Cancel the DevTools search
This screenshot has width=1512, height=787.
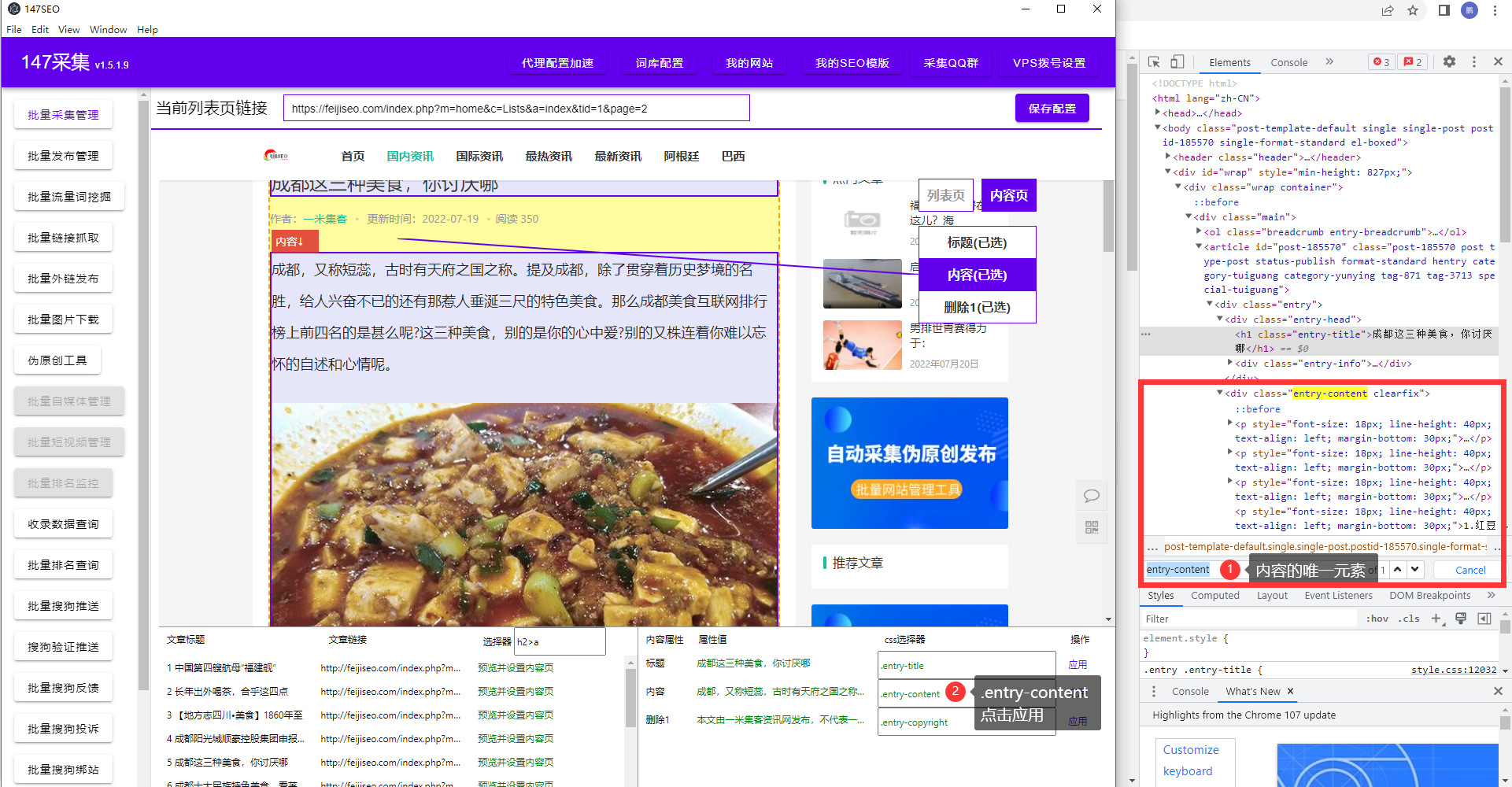coord(1470,570)
